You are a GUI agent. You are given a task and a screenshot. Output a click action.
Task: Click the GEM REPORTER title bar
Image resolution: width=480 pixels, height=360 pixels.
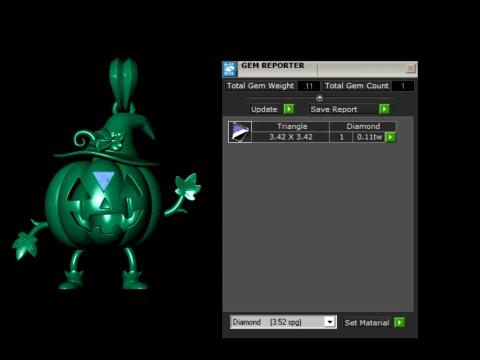click(320, 69)
